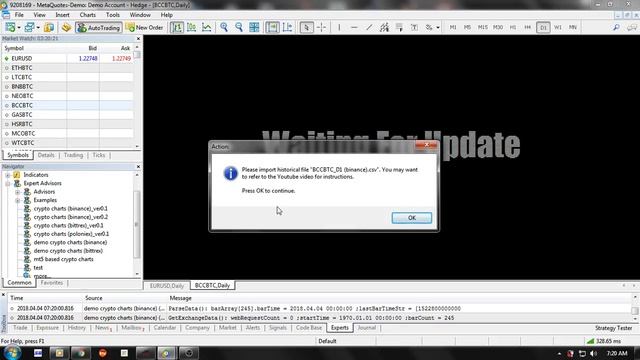Switch chart to candlestick style
Image resolution: width=640 pixels, height=360 pixels.
tap(191, 27)
